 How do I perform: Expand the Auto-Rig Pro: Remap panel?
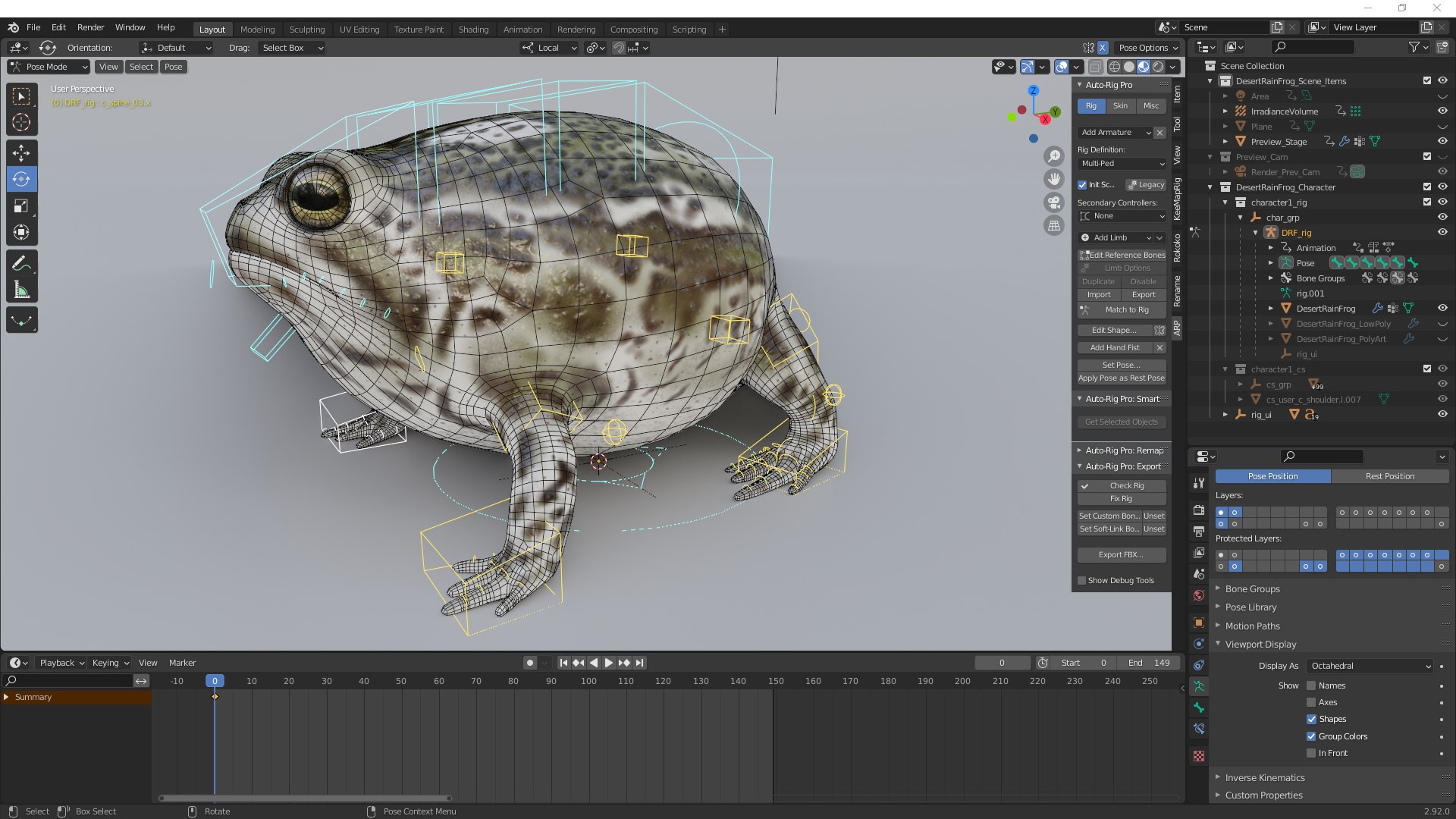tap(1122, 450)
